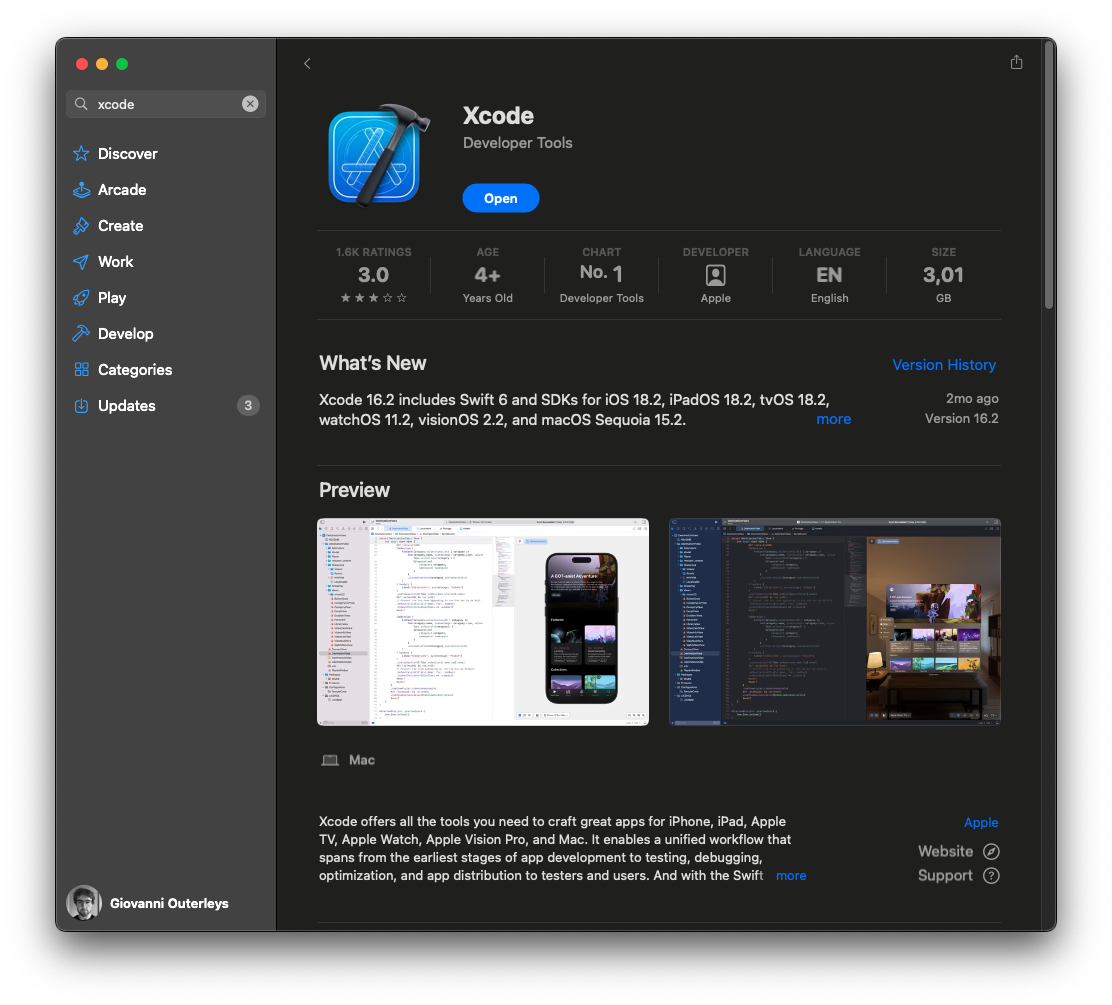Screen dimensions: 1112x1005
Task: Click the Support question mark icon
Action: point(991,875)
